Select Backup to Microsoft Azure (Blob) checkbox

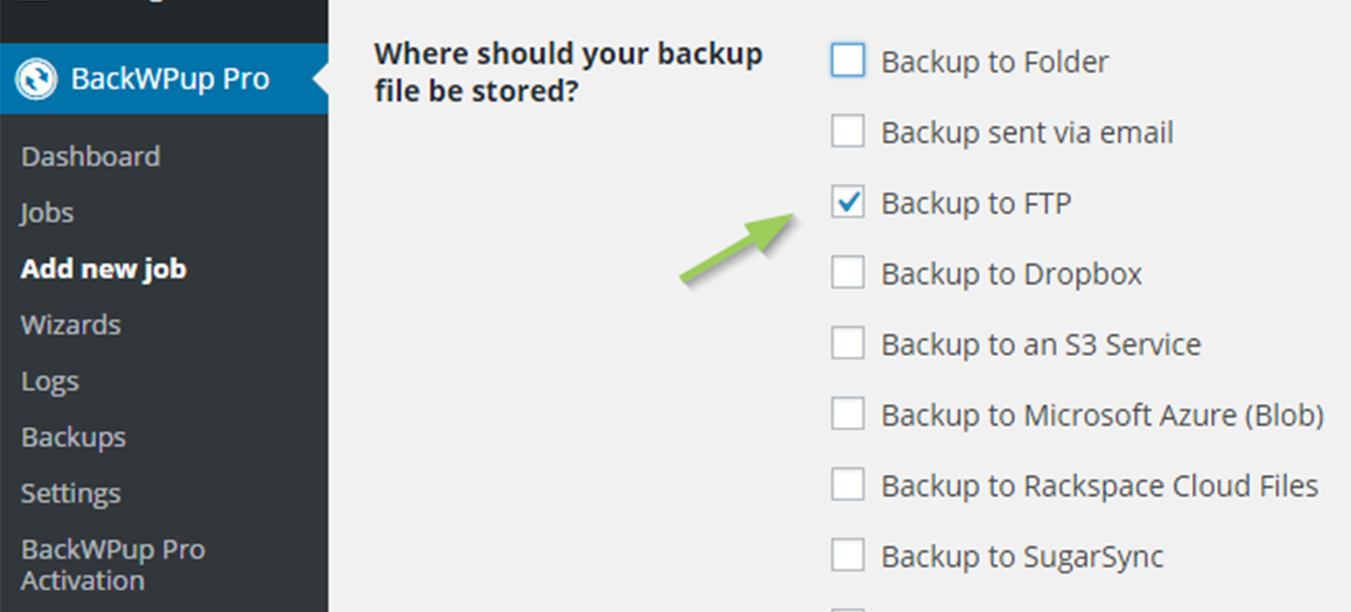pyautogui.click(x=847, y=415)
